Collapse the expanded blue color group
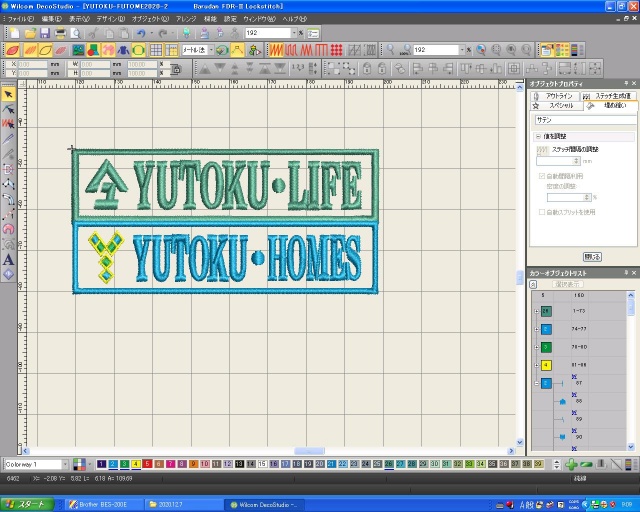Screen dimensions: 640x512 click(x=537, y=383)
